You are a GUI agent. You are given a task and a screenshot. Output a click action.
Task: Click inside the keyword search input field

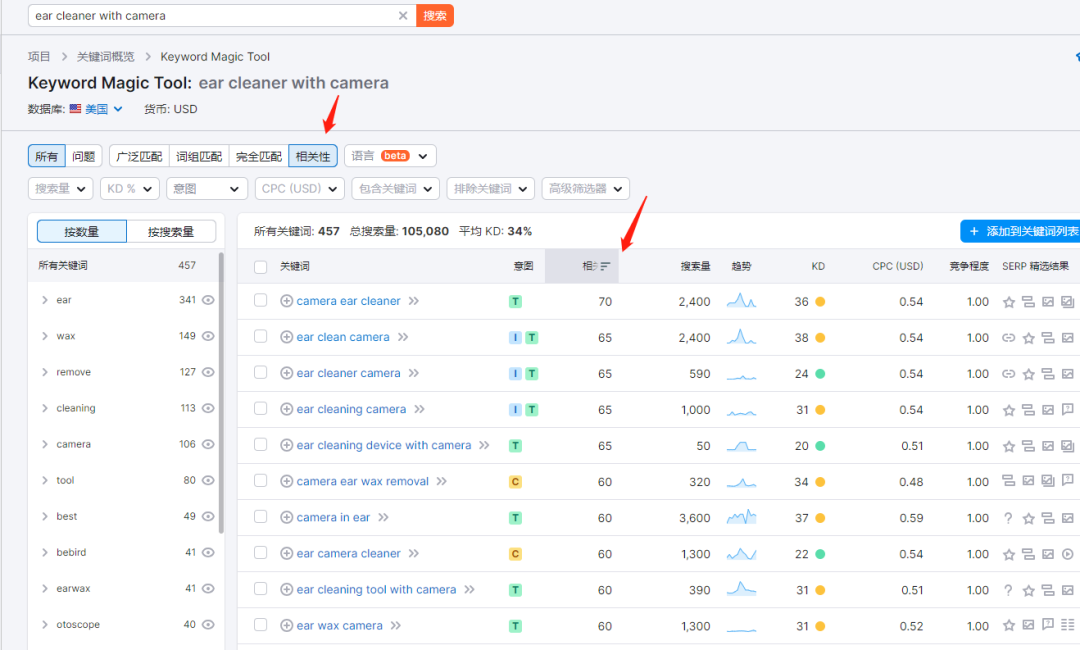click(x=200, y=16)
